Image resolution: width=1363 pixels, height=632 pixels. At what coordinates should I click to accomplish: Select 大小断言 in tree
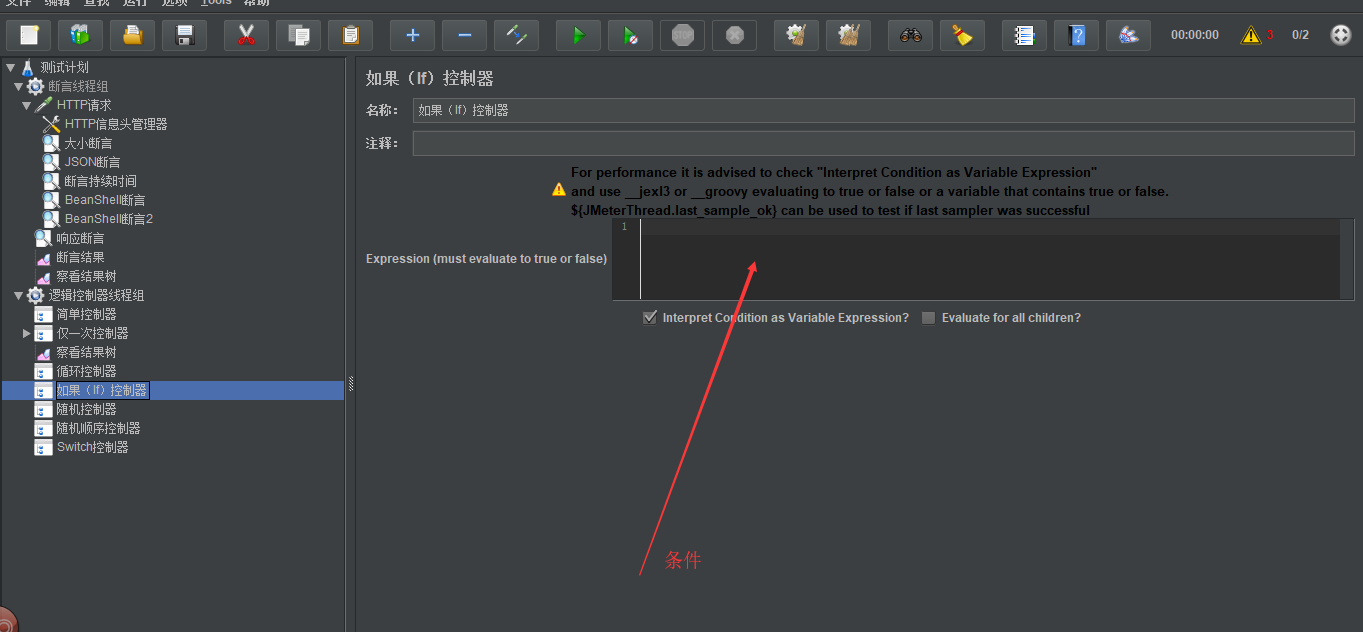(x=88, y=143)
